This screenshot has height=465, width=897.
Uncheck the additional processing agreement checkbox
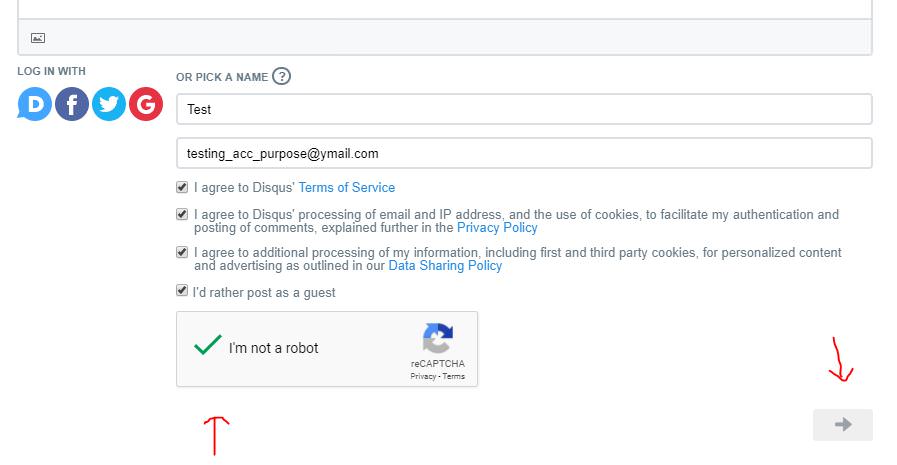click(182, 252)
